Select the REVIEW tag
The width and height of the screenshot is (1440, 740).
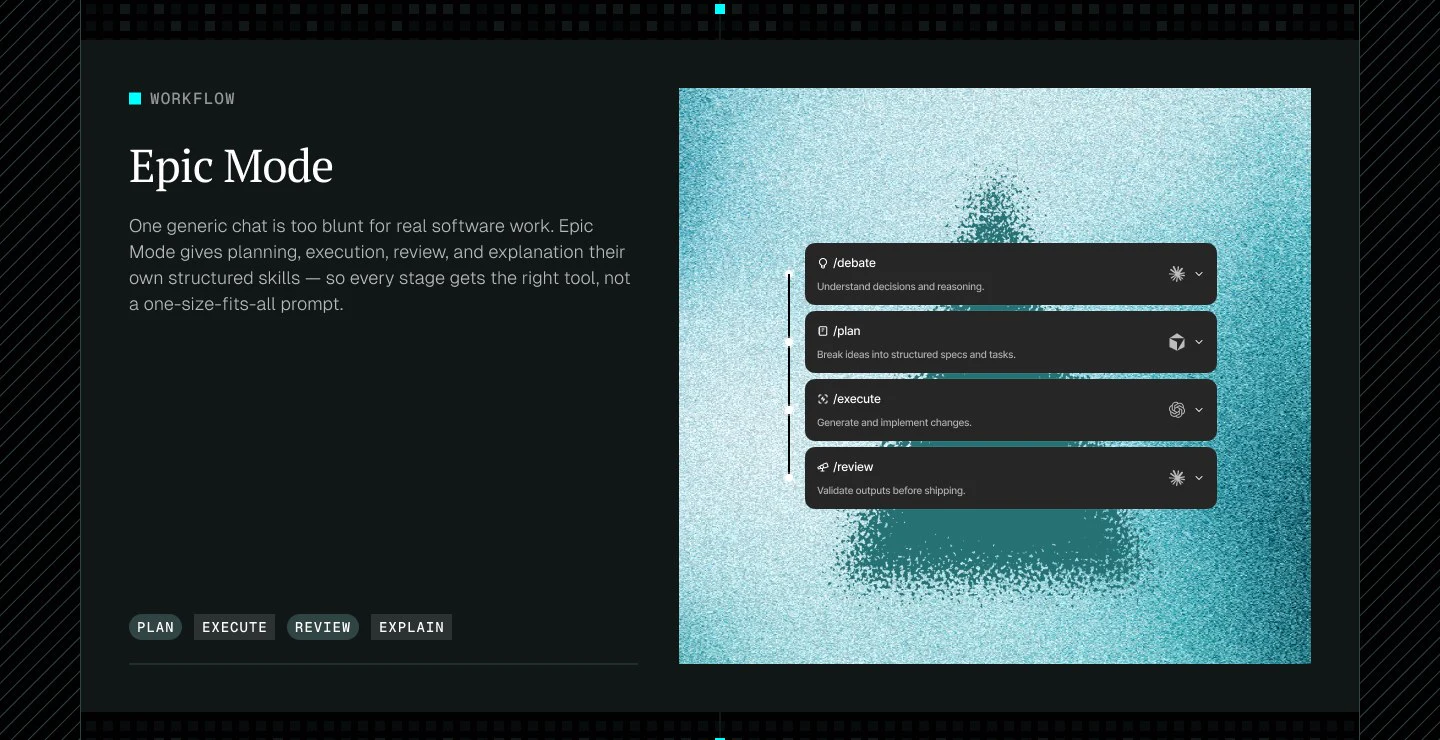(x=323, y=627)
